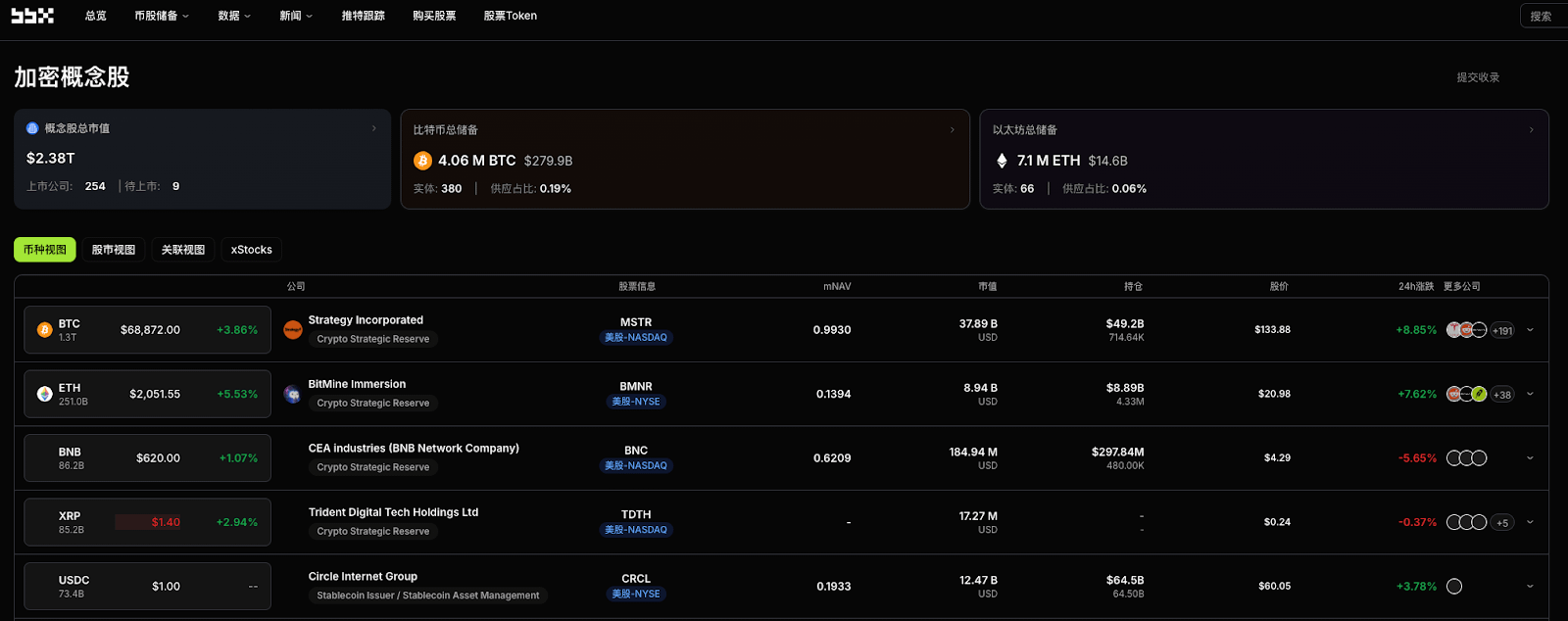Click the +8.85% change value for MSTR
The image size is (1568, 621).
pyautogui.click(x=1416, y=330)
